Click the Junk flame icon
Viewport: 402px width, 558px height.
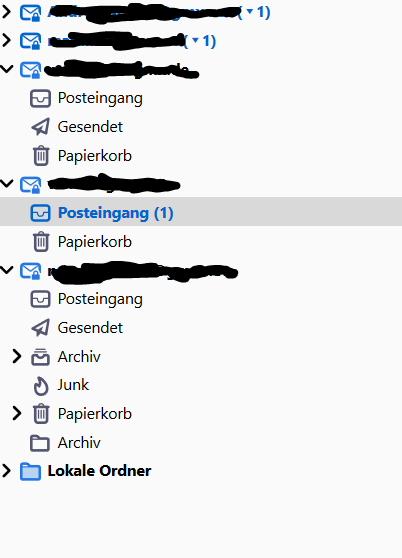(41, 385)
